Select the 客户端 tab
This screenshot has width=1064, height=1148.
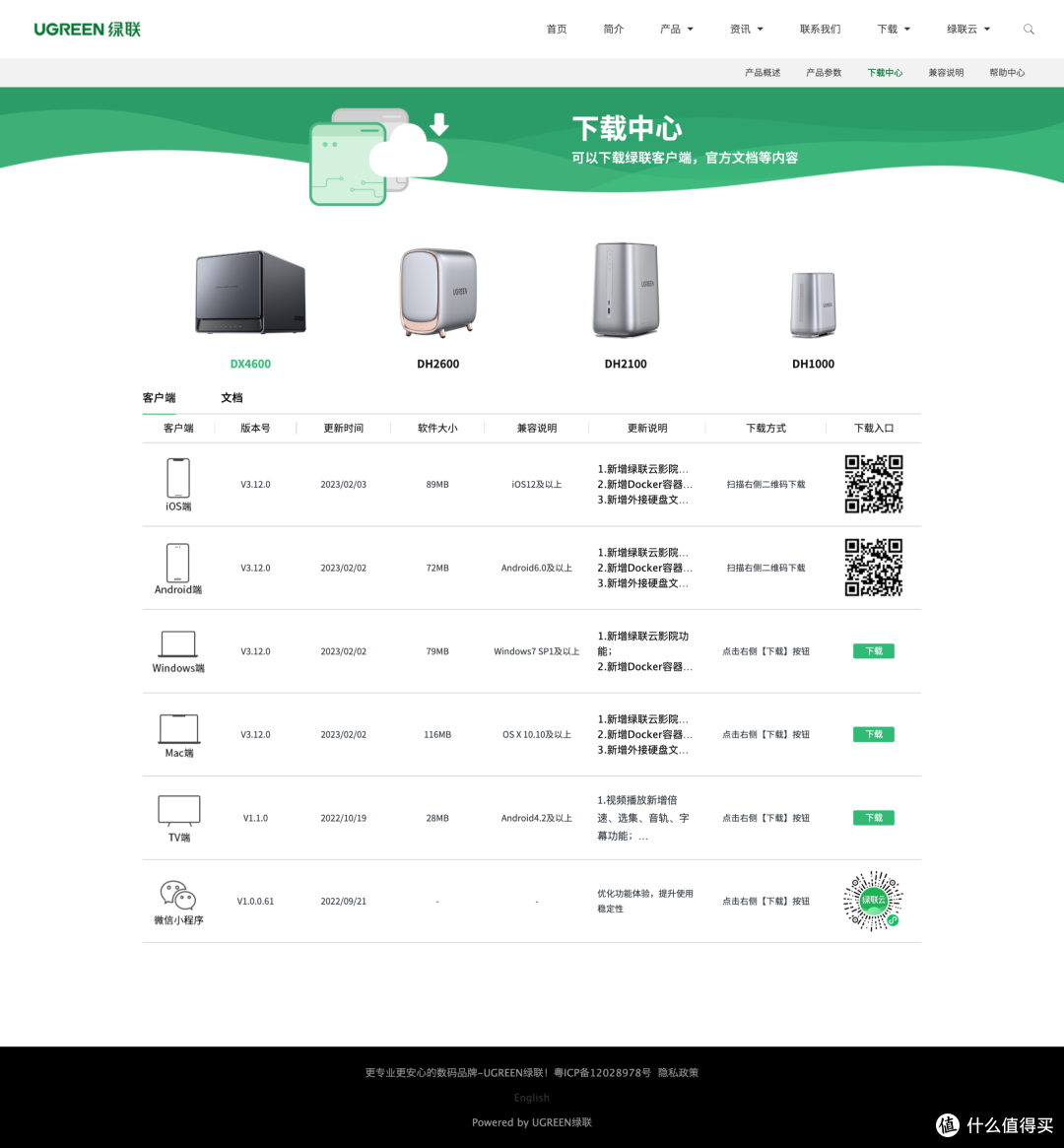pyautogui.click(x=159, y=397)
